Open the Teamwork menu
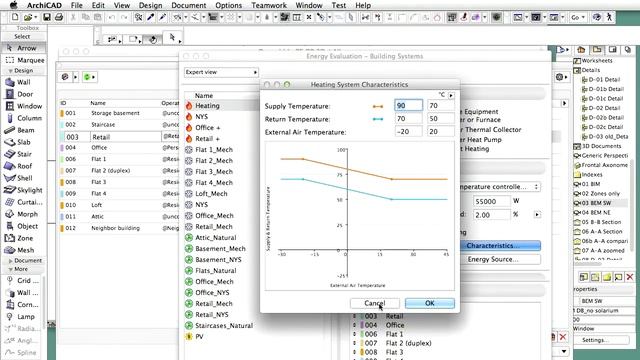640x360 pixels. [x=269, y=5]
